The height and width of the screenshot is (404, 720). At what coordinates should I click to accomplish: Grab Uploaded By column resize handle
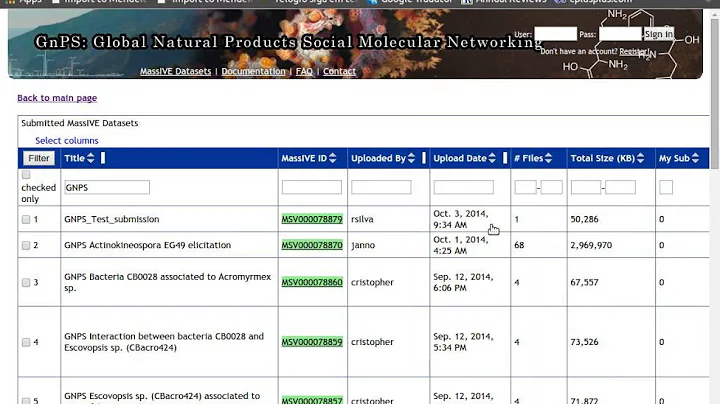pyautogui.click(x=424, y=158)
